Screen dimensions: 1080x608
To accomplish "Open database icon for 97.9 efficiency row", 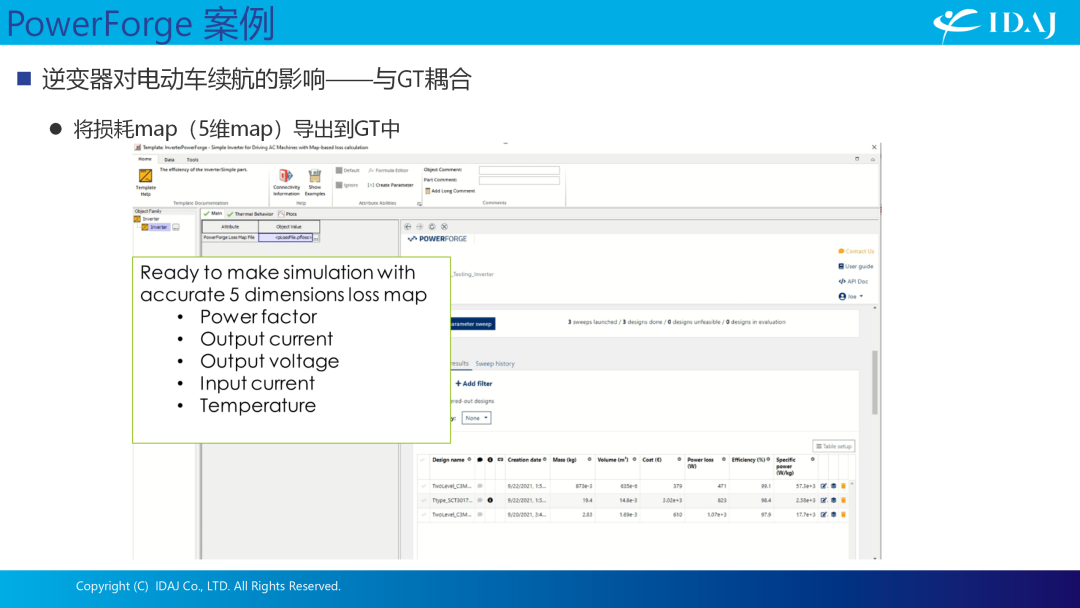I will point(833,514).
